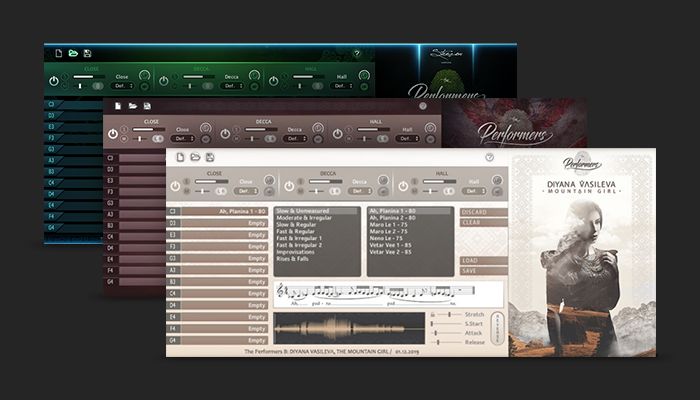700x400 pixels.
Task: Click CLOSE mic round knob in maroon window
Action: [x=205, y=128]
